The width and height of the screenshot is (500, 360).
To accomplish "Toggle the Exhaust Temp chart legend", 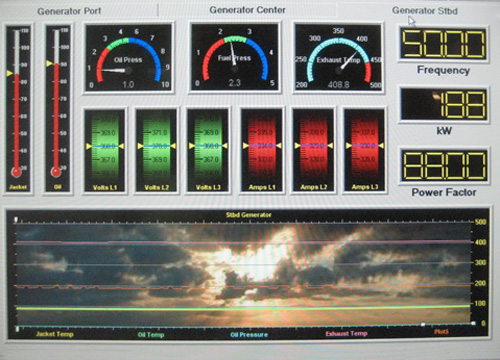I will [x=347, y=334].
